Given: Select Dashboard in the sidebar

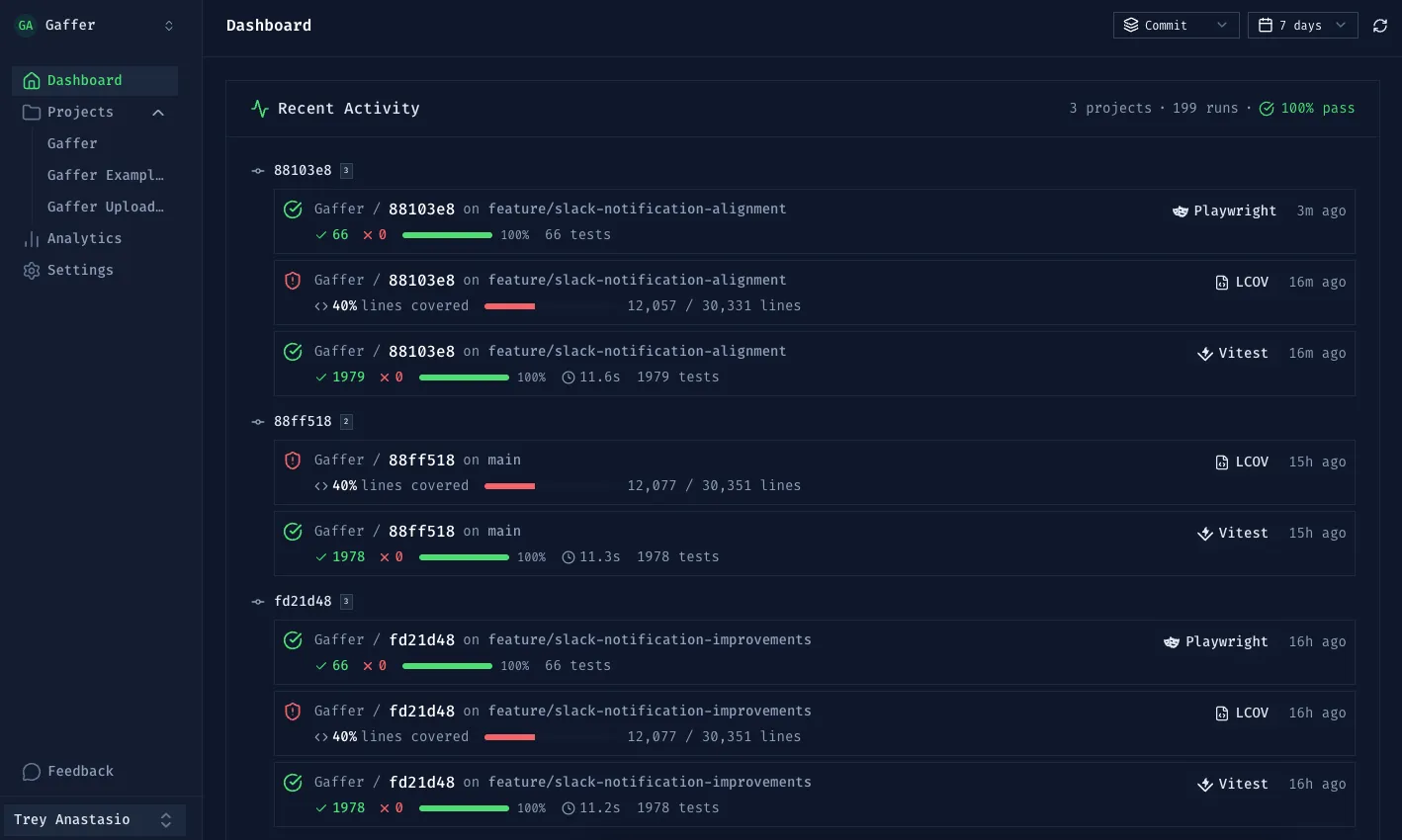Looking at the screenshot, I should click(84, 80).
